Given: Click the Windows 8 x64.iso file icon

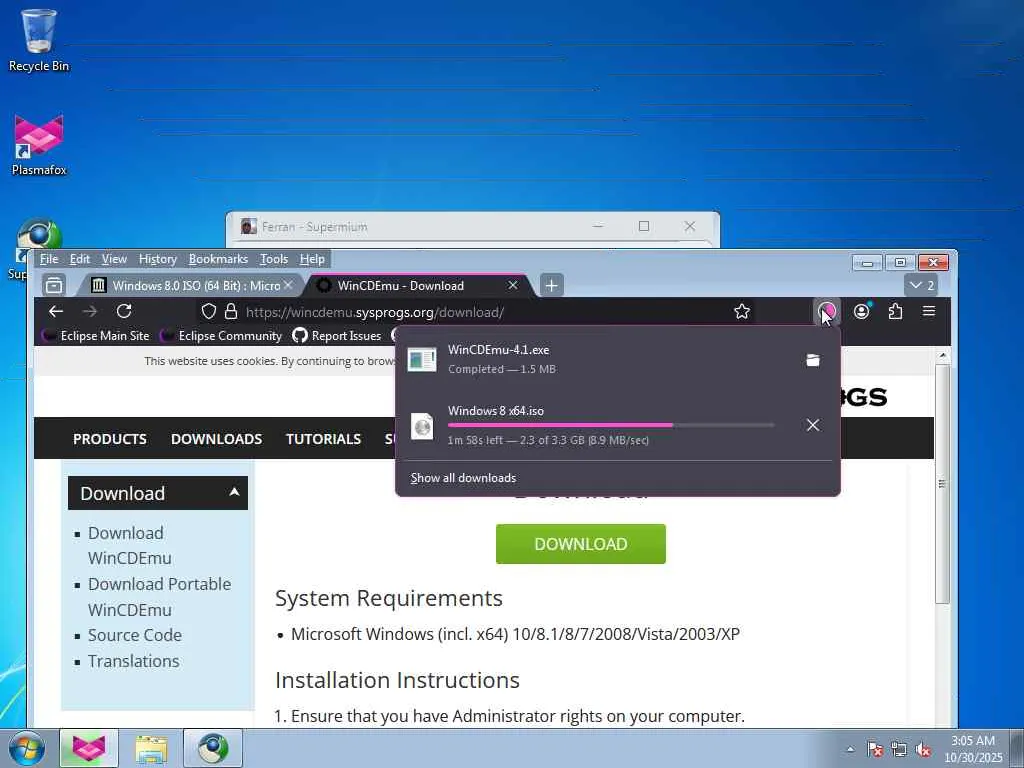Looking at the screenshot, I should point(422,426).
